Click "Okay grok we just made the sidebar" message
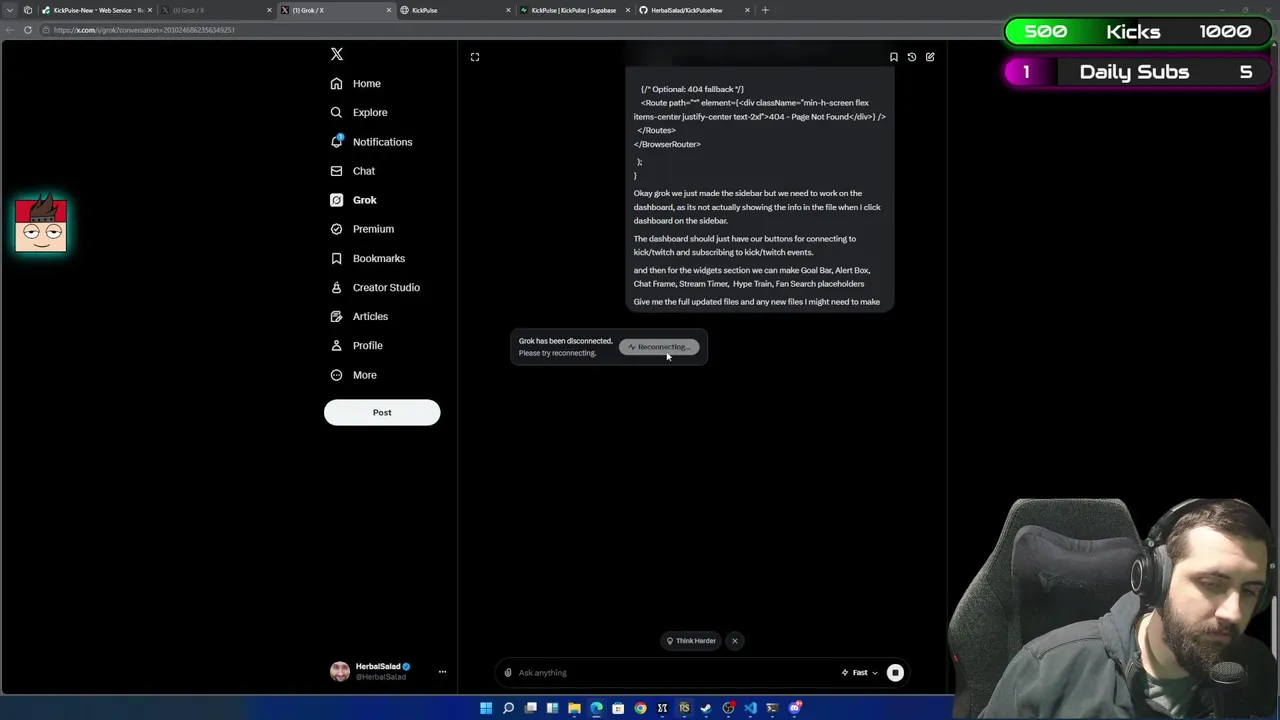Image resolution: width=1280 pixels, height=720 pixels. tap(757, 207)
